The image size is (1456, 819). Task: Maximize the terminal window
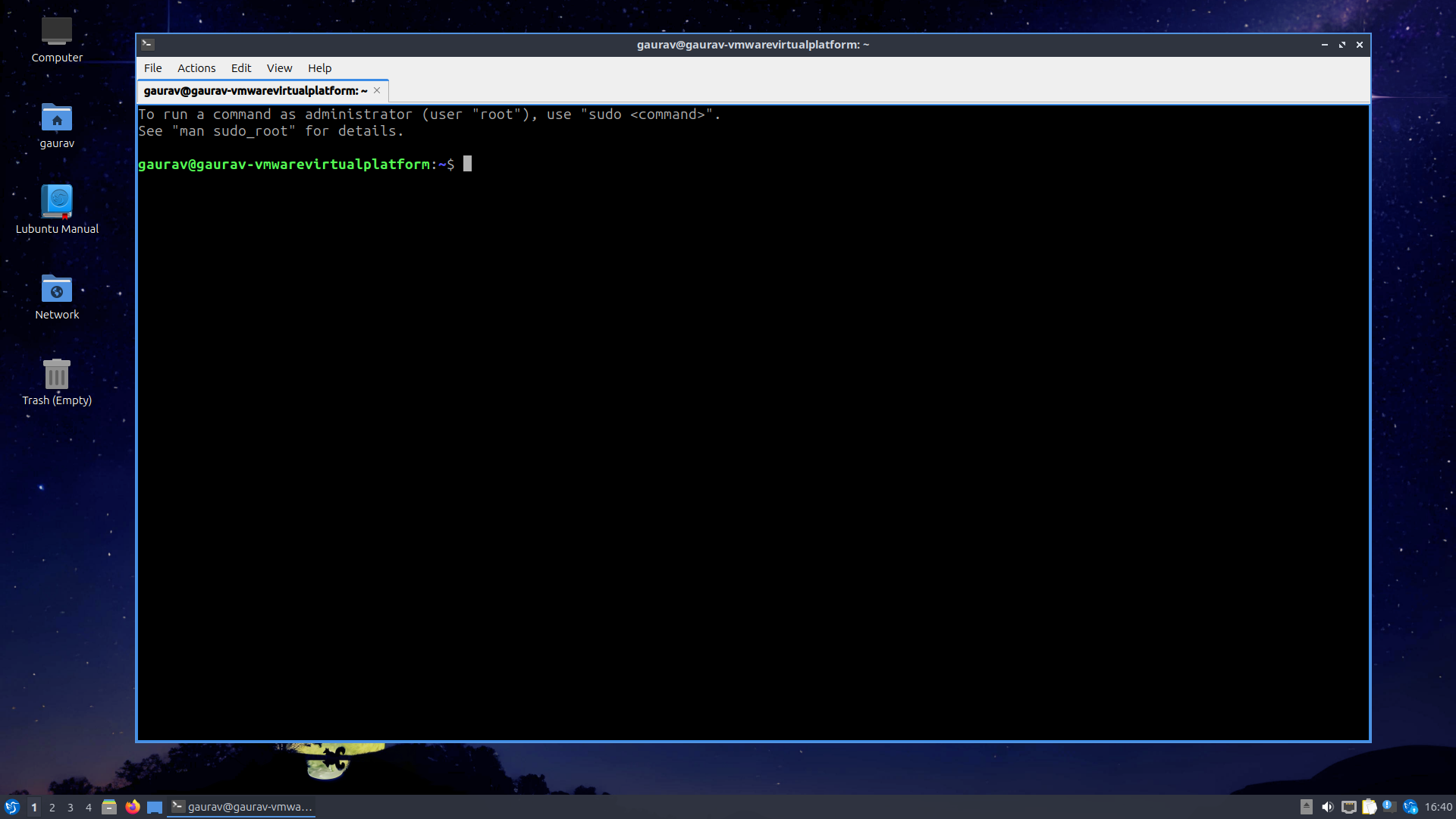(x=1342, y=45)
